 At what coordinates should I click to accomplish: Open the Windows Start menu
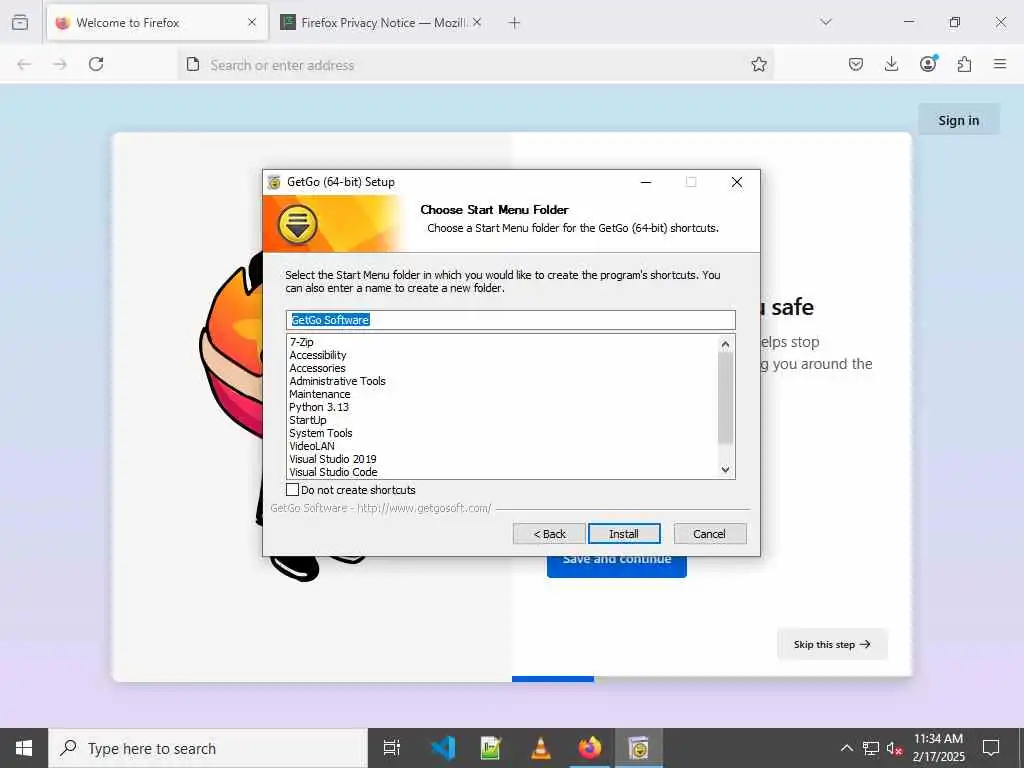(x=24, y=748)
